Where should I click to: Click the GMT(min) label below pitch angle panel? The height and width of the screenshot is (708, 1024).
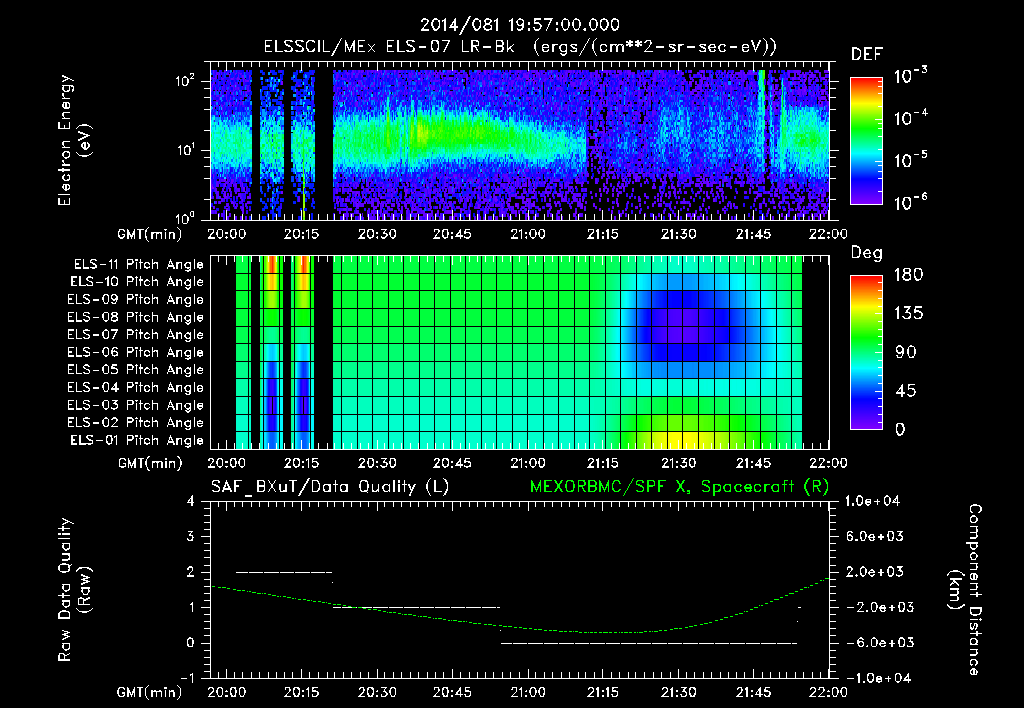point(150,464)
